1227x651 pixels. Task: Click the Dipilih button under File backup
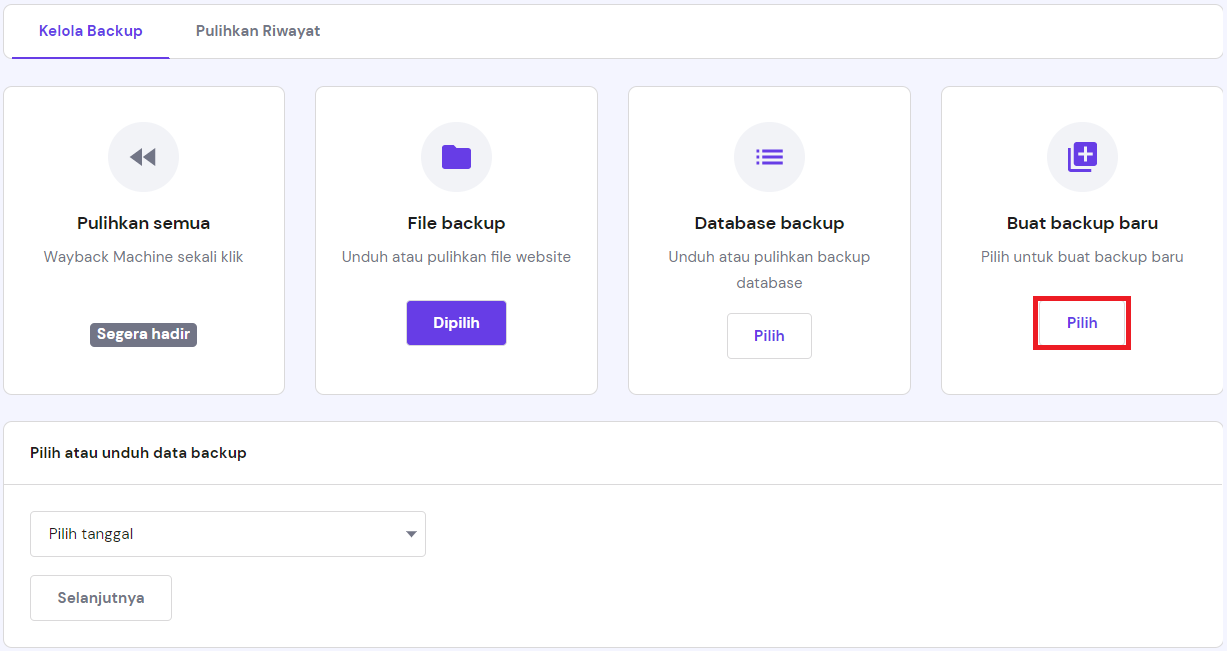tap(456, 322)
